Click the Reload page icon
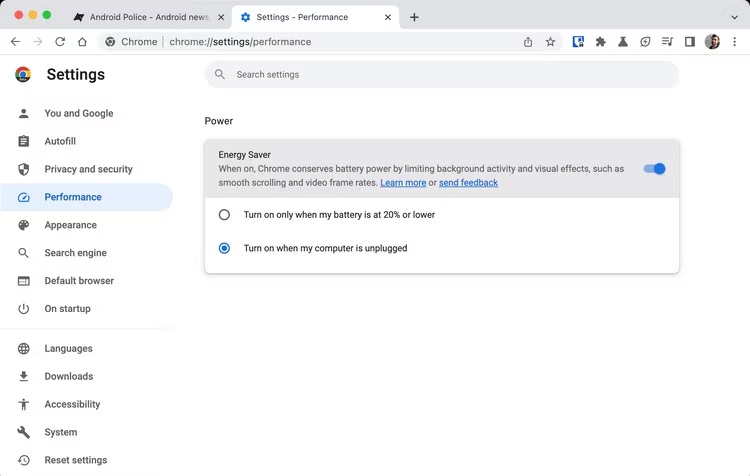The width and height of the screenshot is (750, 476). (60, 42)
